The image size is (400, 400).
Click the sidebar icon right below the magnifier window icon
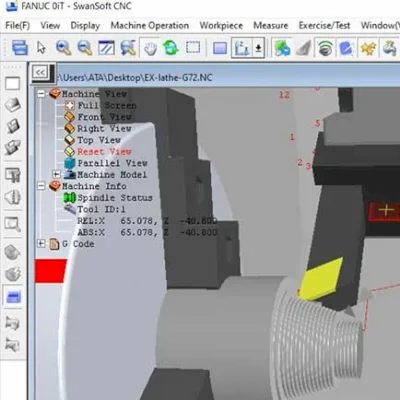pyautogui.click(x=13, y=252)
